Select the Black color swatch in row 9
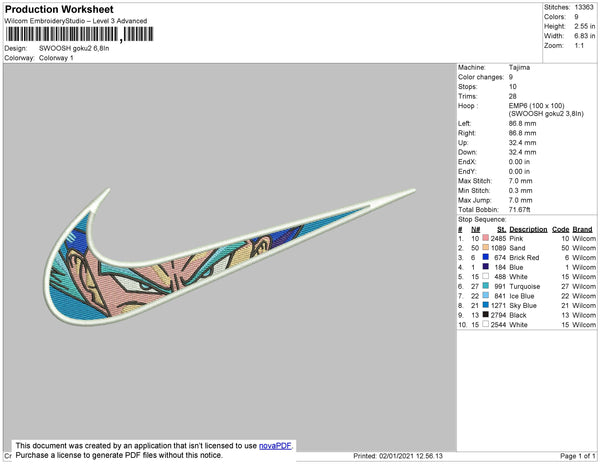The height and width of the screenshot is (464, 600). (486, 314)
